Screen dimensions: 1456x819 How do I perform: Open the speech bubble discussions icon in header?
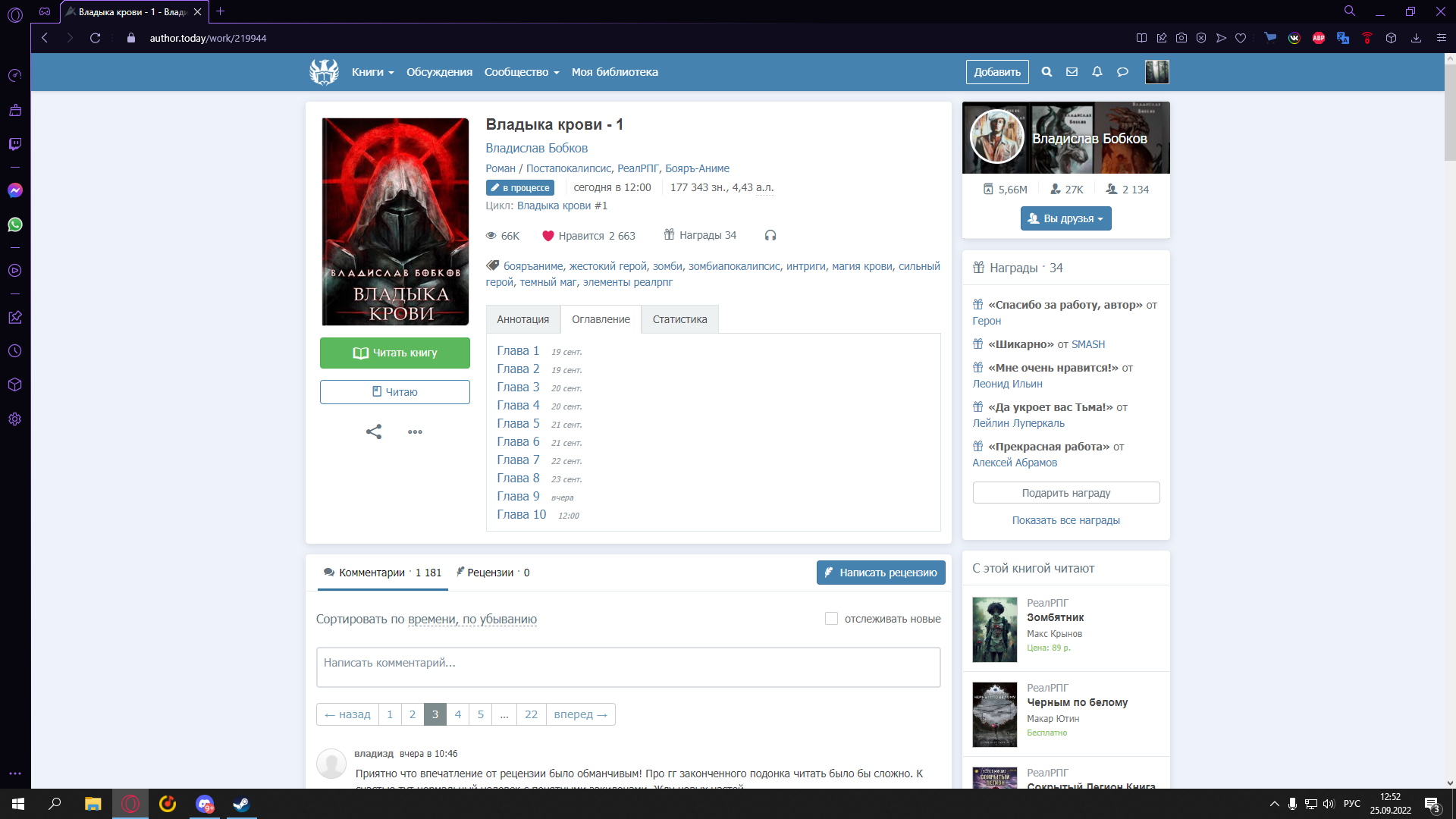click(1122, 72)
